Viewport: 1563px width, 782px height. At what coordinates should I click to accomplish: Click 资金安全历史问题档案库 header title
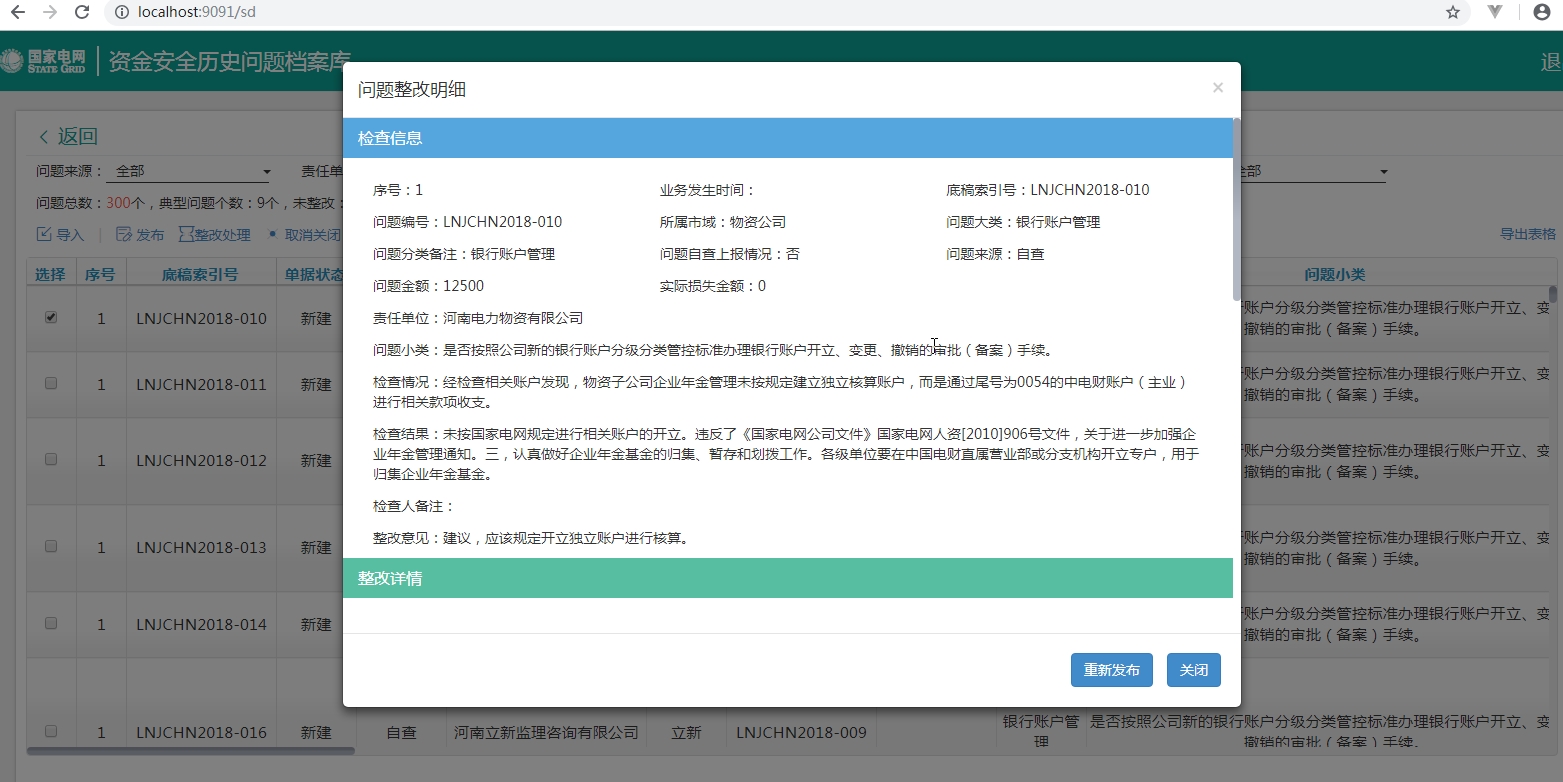pos(229,61)
